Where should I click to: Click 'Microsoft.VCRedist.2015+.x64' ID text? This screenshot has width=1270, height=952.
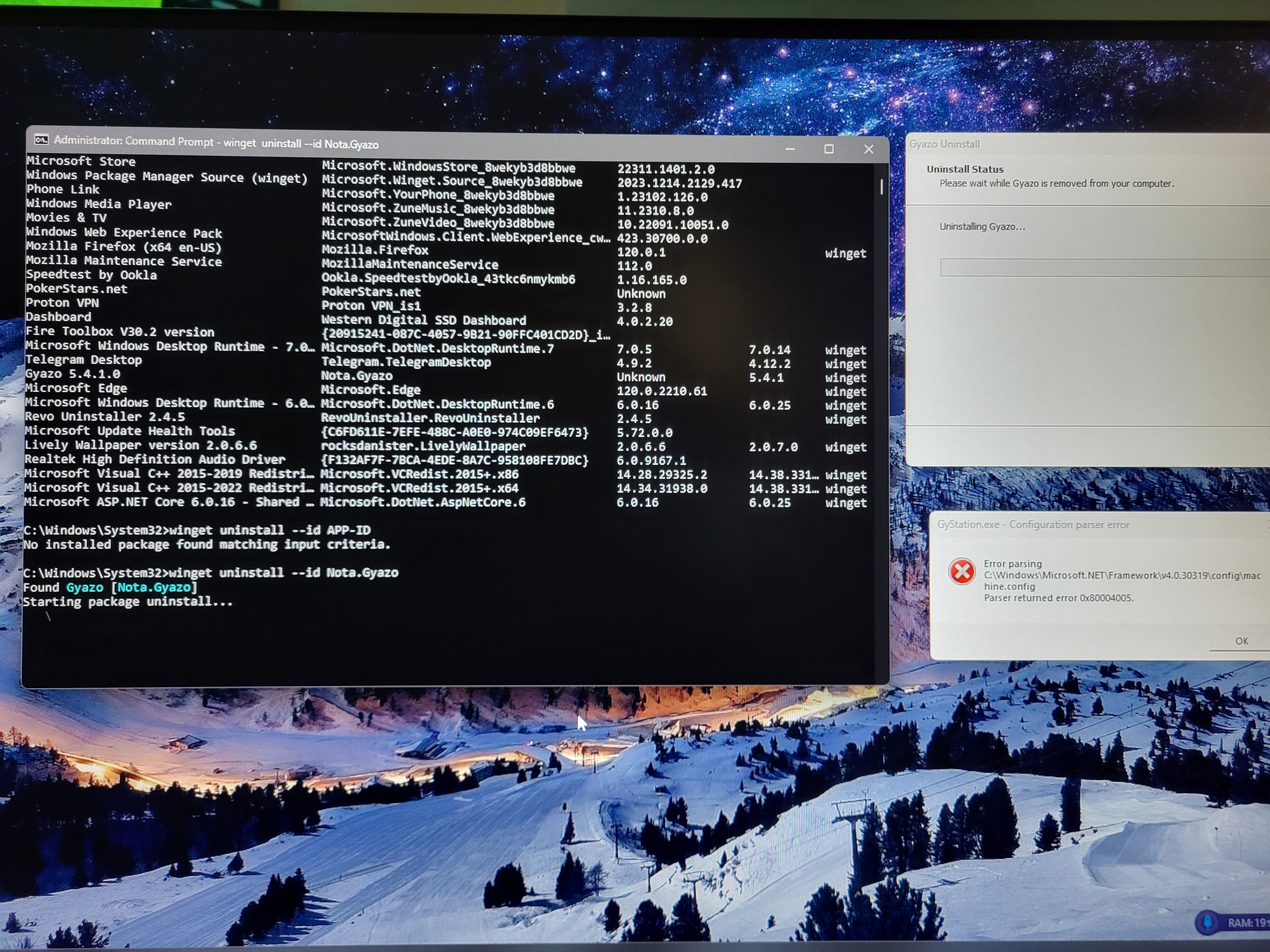pyautogui.click(x=419, y=488)
